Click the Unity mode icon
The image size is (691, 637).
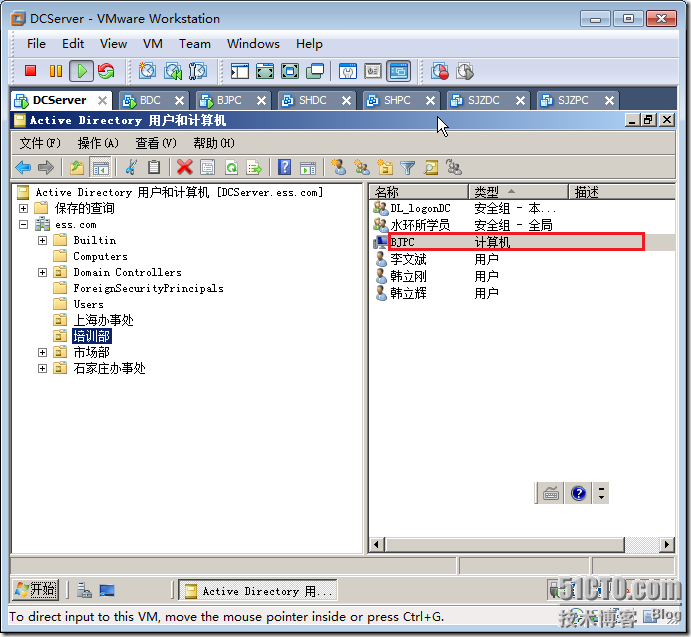point(316,71)
